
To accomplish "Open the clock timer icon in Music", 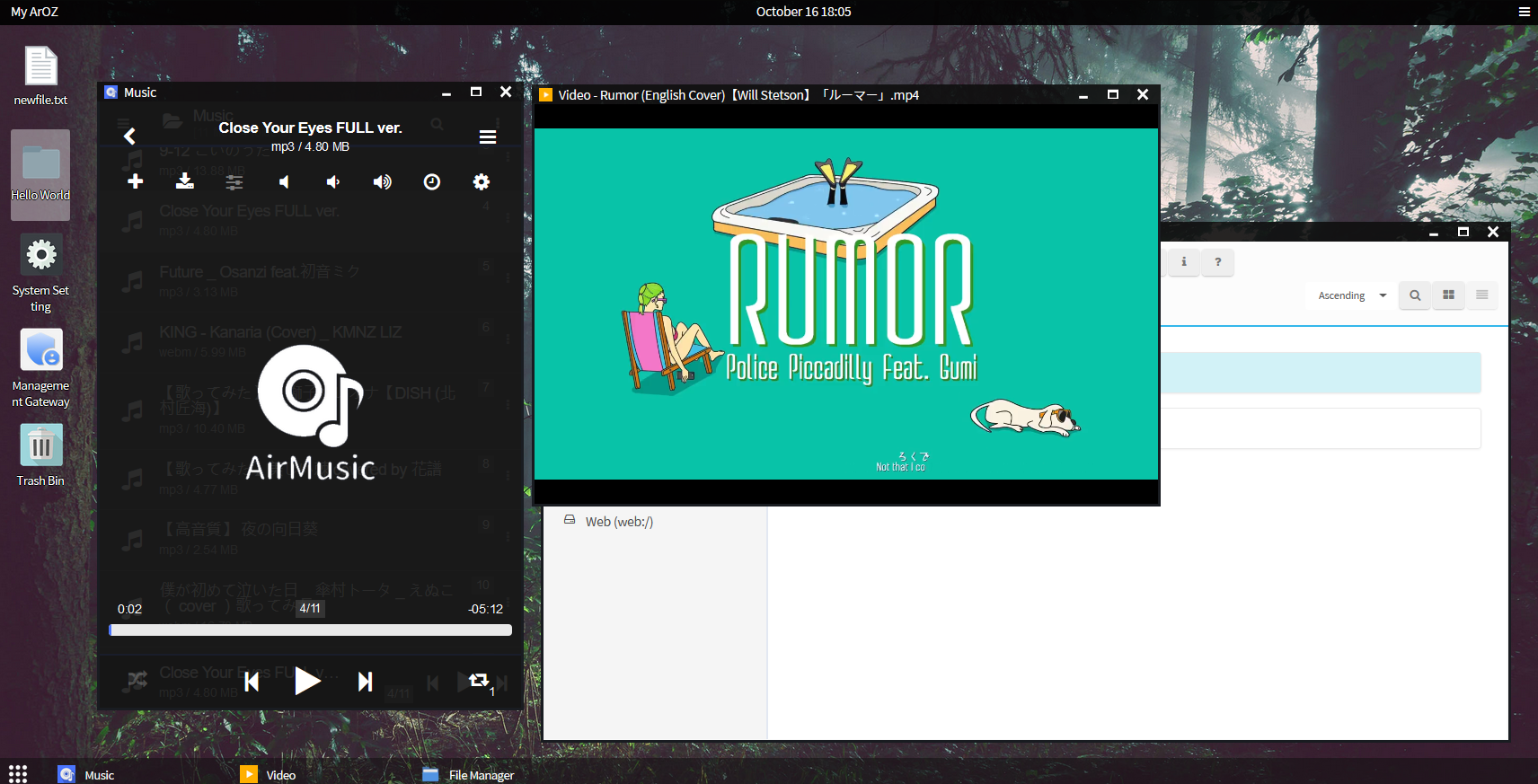I will [432, 182].
